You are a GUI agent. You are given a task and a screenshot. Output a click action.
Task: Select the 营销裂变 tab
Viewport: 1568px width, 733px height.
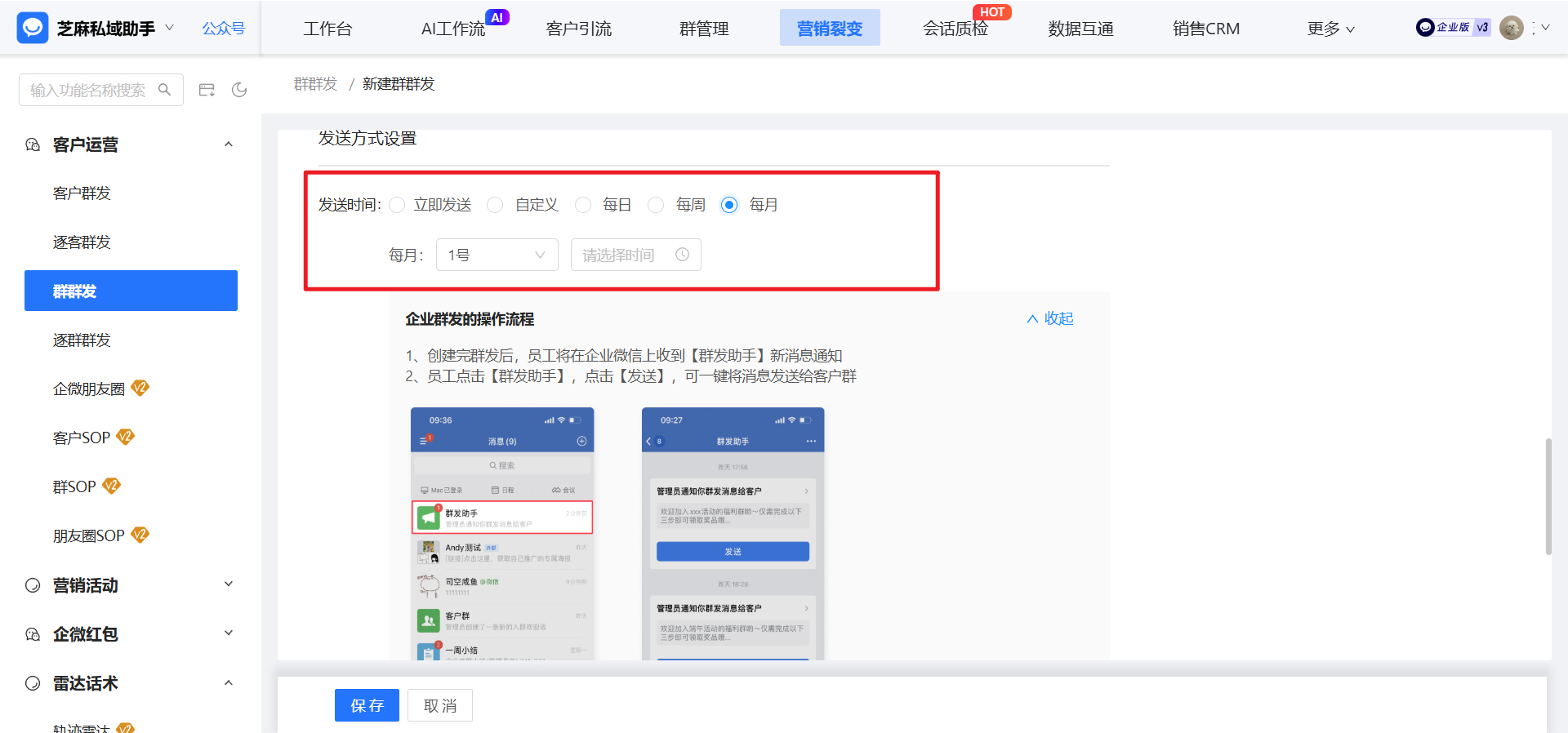coord(830,28)
